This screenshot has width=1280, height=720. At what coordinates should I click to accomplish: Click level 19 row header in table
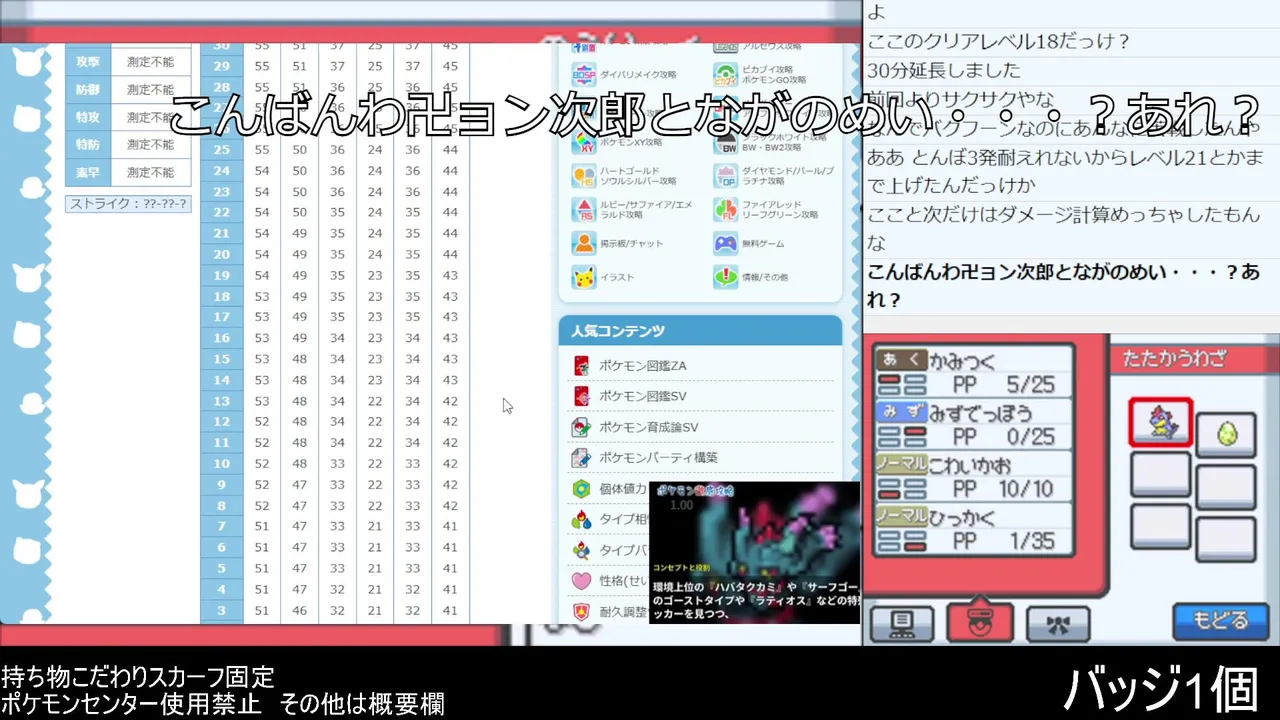tap(222, 275)
